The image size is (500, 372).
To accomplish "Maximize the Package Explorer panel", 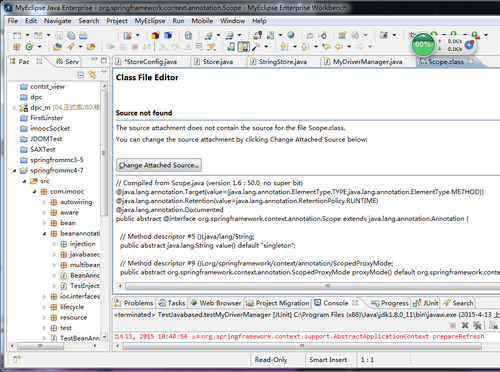I will tap(104, 60).
